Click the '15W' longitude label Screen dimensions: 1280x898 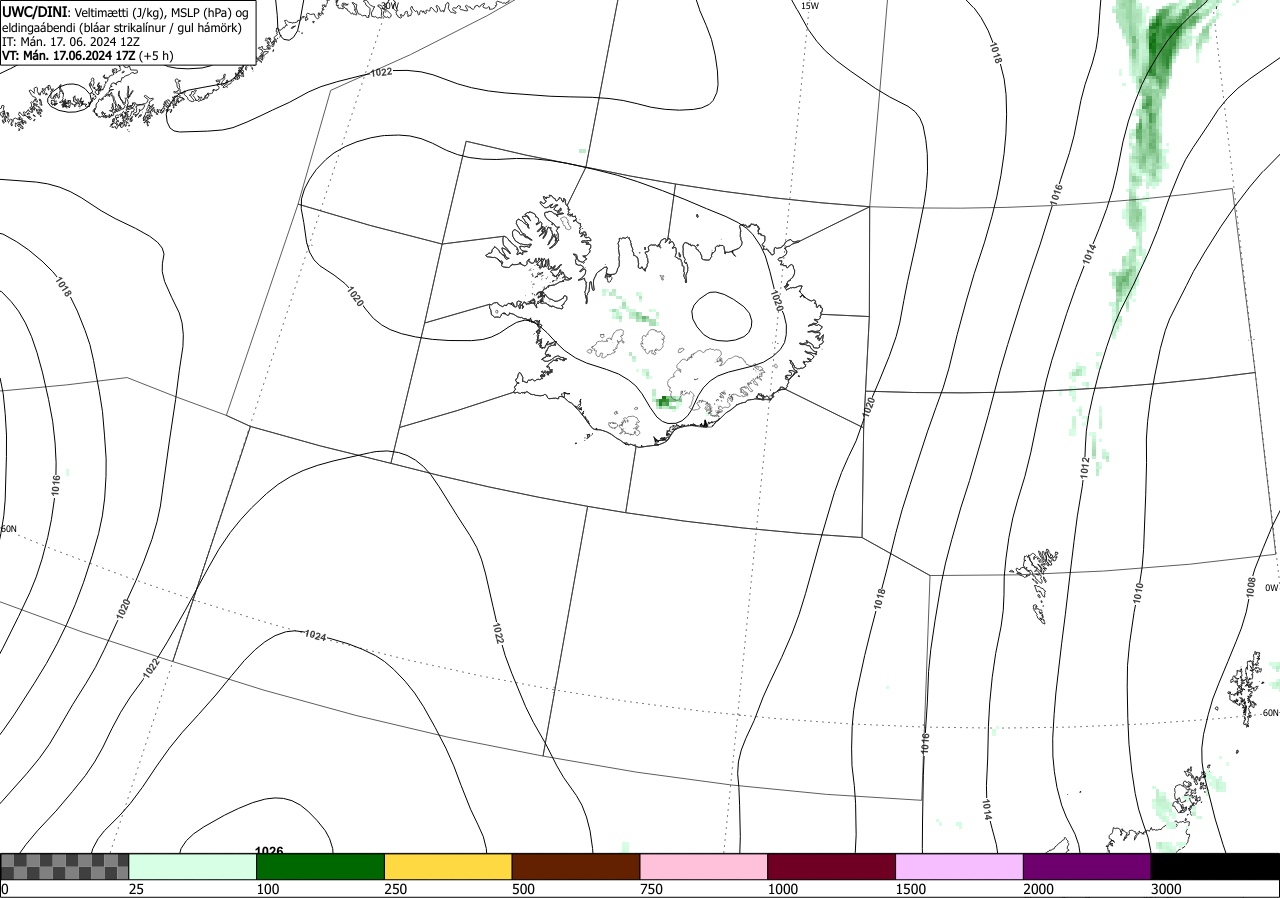[x=810, y=6]
